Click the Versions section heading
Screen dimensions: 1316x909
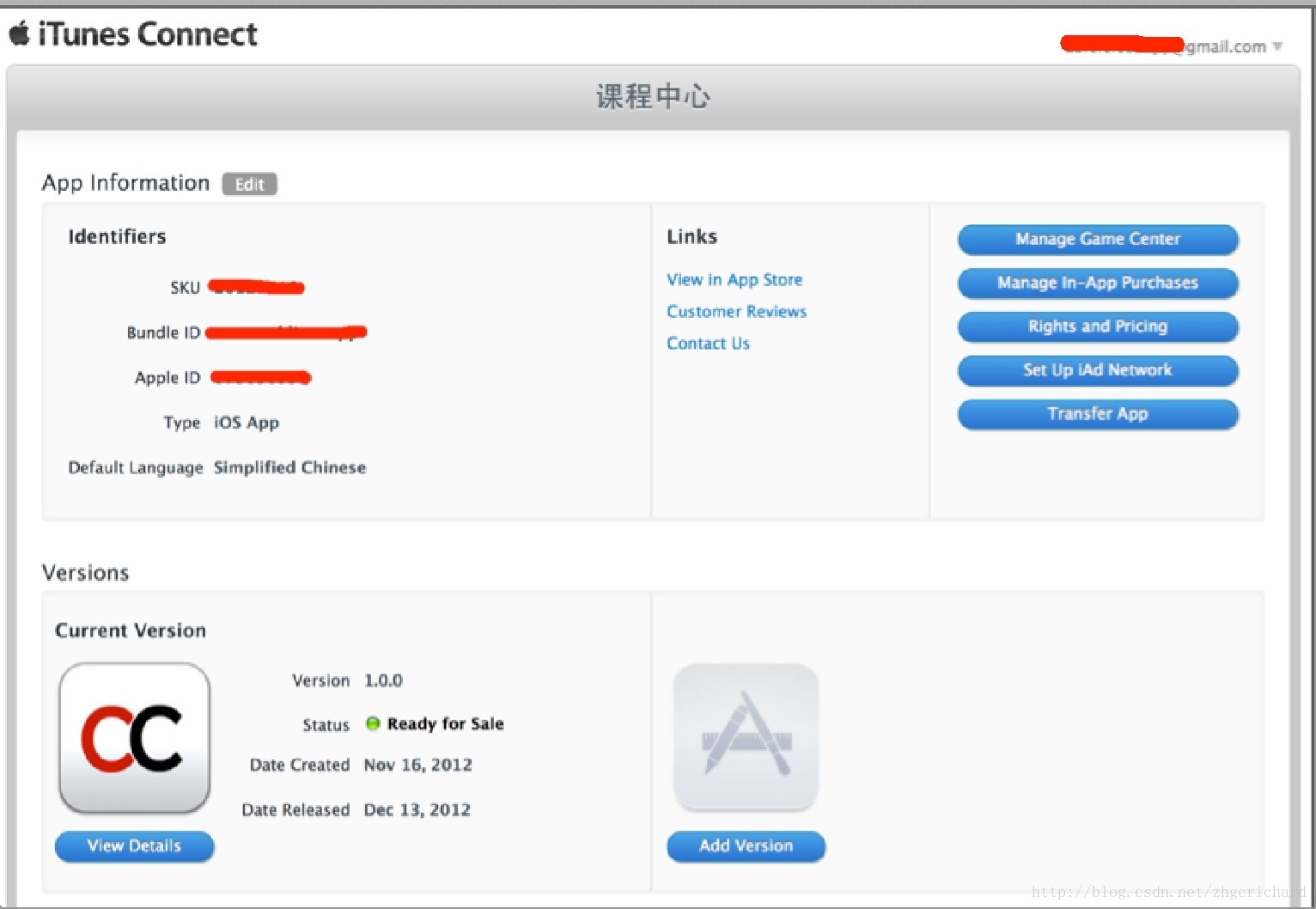(85, 573)
